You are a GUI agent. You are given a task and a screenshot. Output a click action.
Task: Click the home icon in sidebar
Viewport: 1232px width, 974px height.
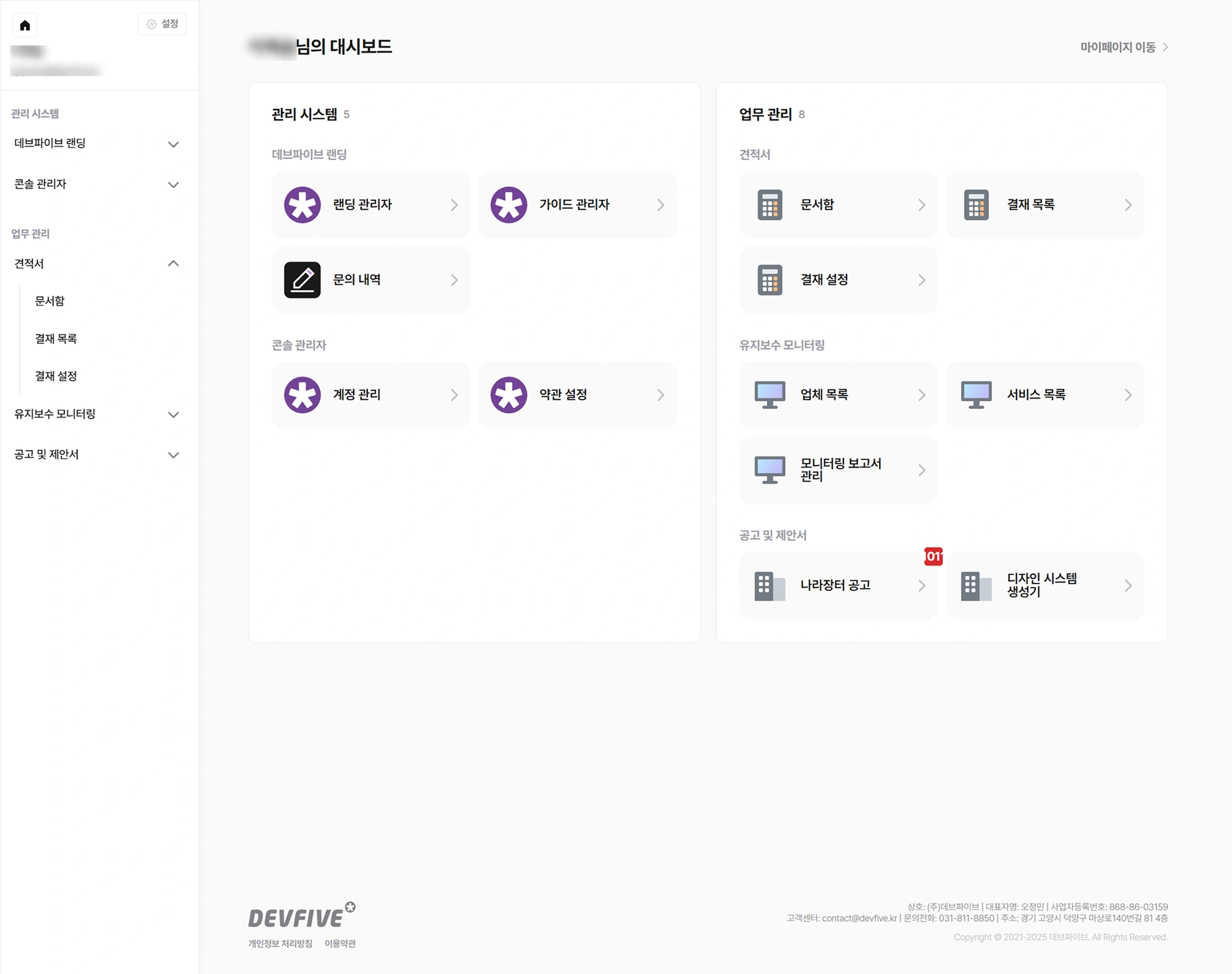[25, 25]
